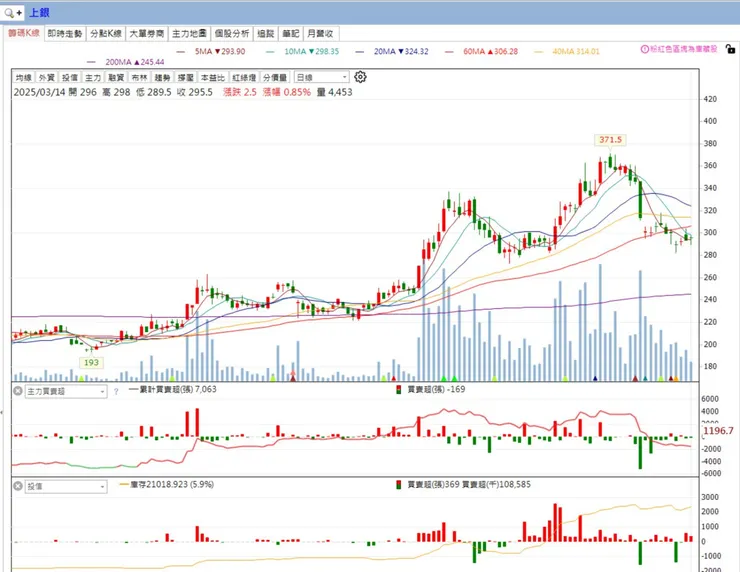Switch to the 筆記 tab
Image resolution: width=740 pixels, height=572 pixels.
[x=291, y=34]
